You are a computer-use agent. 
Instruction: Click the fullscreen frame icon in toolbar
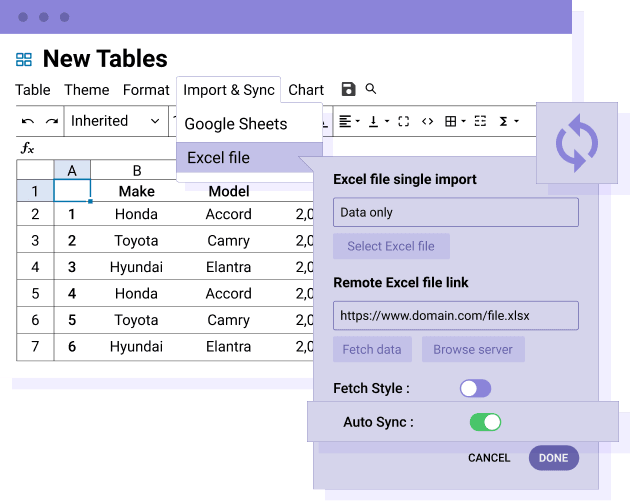[403, 121]
